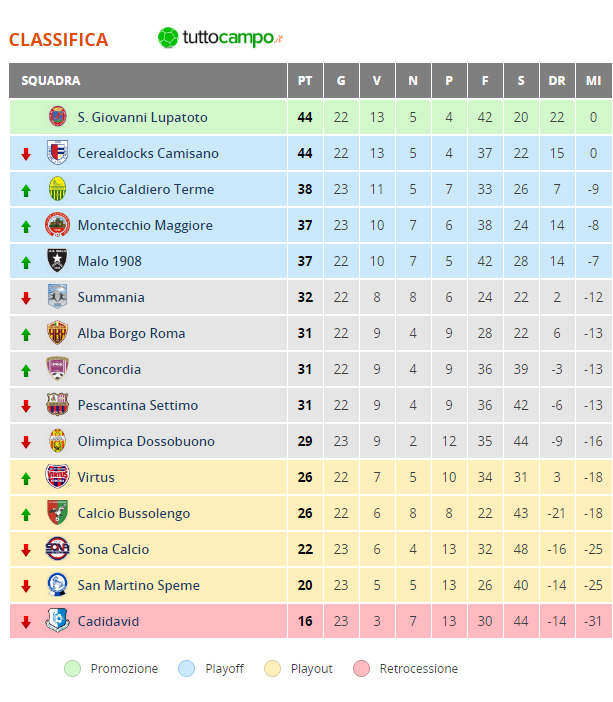Click the Malo 1908 black star crest
Viewport: 613px width, 702px height.
pyautogui.click(x=57, y=261)
